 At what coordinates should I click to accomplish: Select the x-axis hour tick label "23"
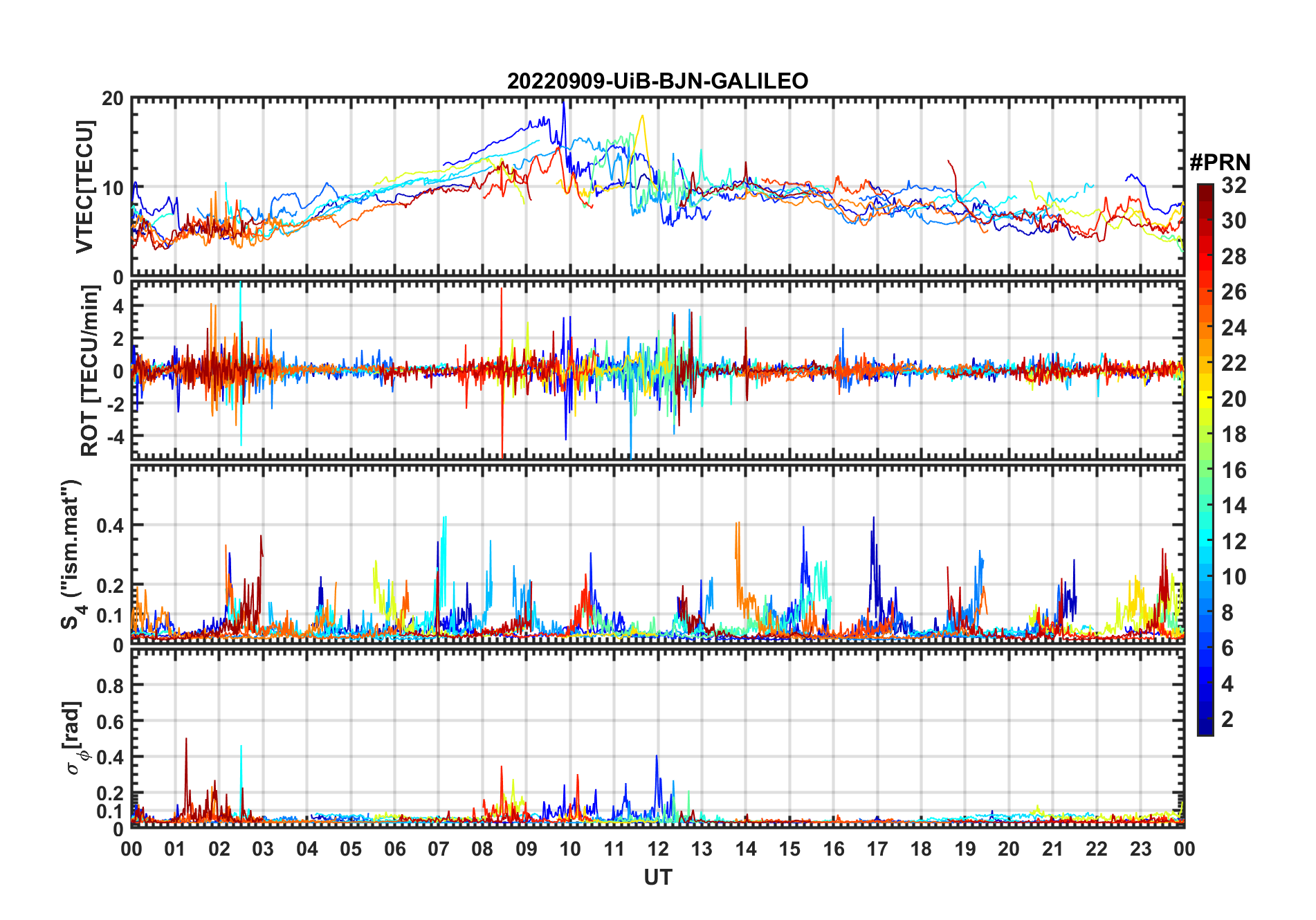(1140, 849)
